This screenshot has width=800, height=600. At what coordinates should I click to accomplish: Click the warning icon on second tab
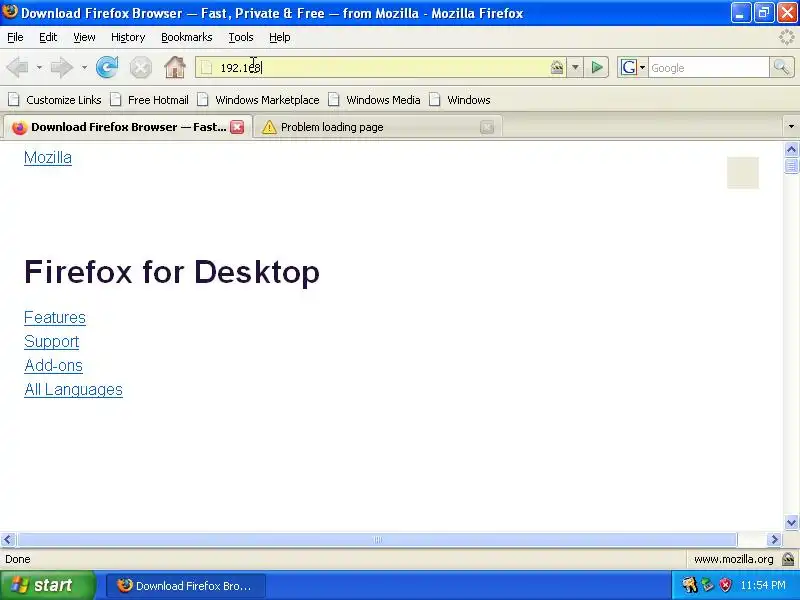click(x=269, y=127)
